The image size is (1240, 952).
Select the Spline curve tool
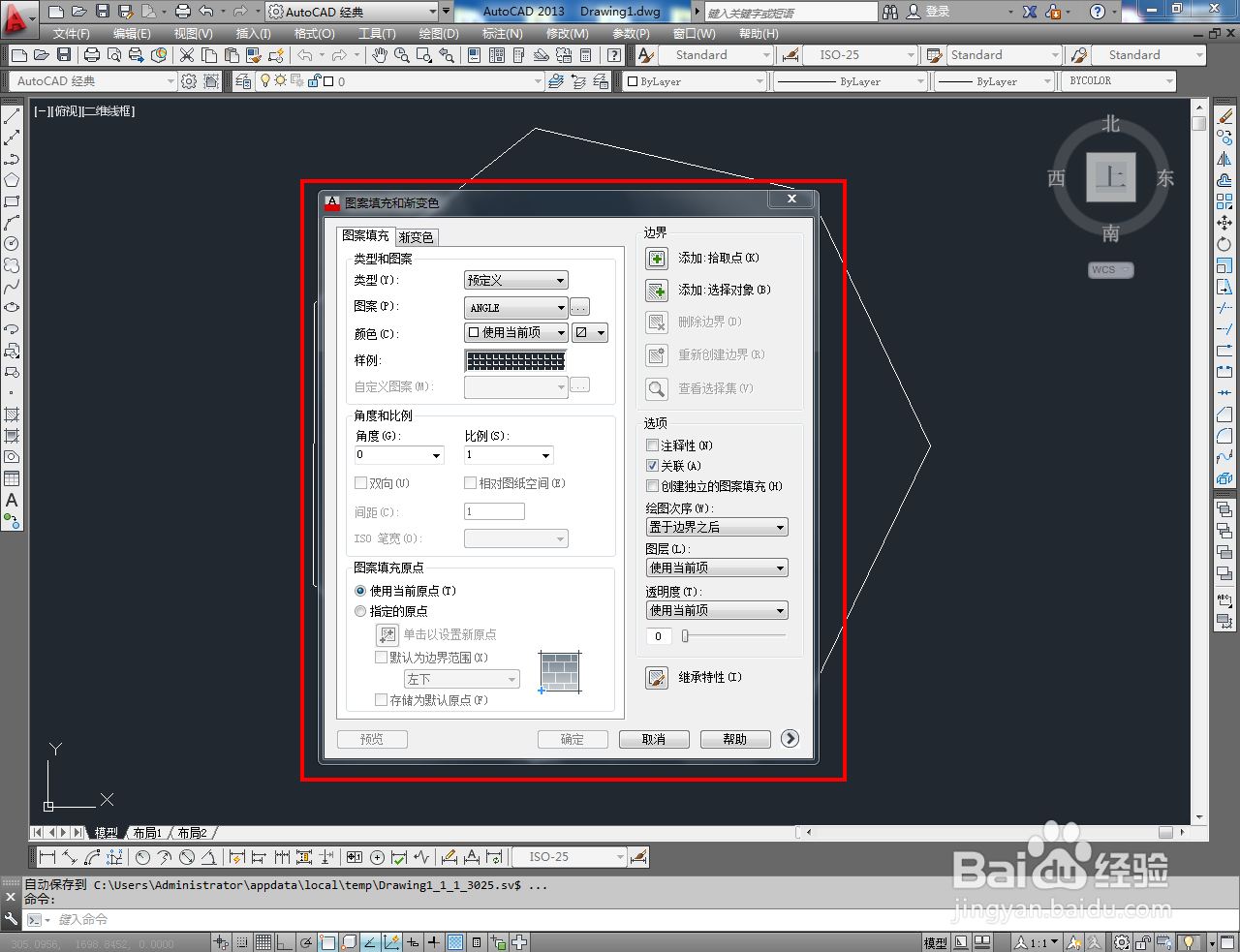[12, 287]
